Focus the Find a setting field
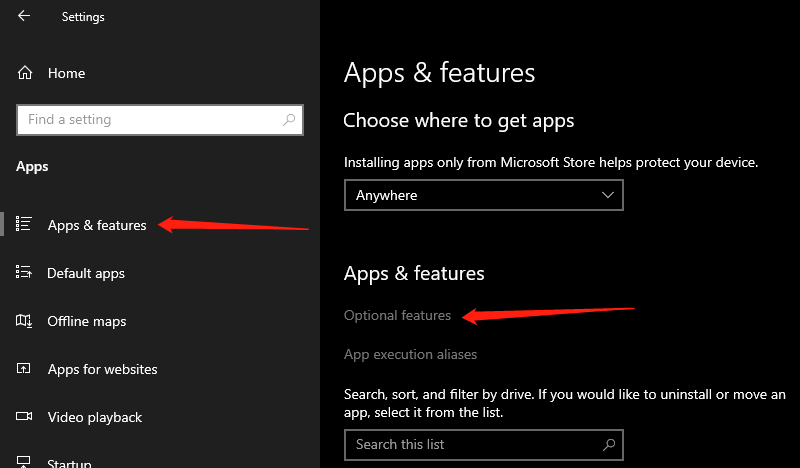Viewport: 800px width, 468px height. coord(160,120)
